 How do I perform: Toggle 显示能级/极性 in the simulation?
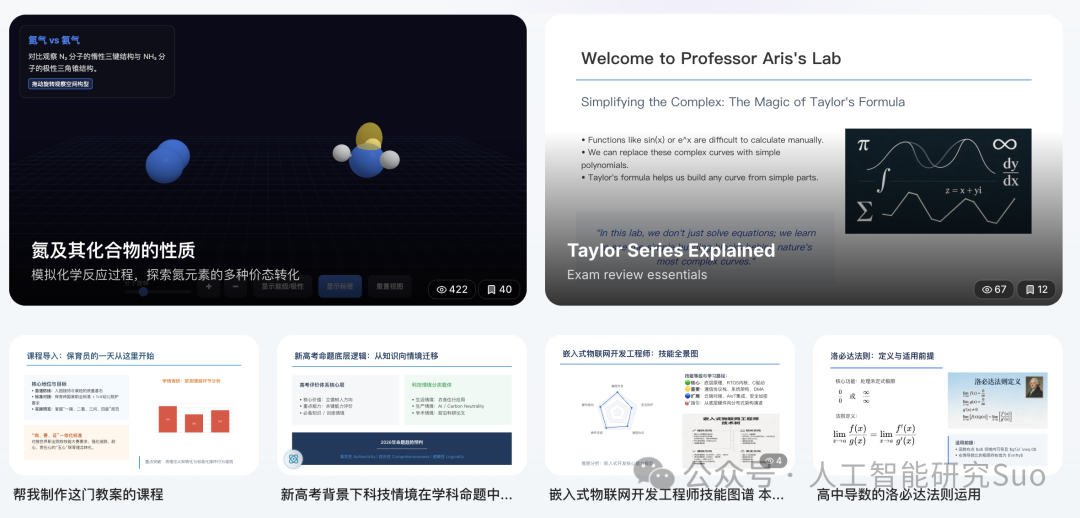tap(282, 287)
